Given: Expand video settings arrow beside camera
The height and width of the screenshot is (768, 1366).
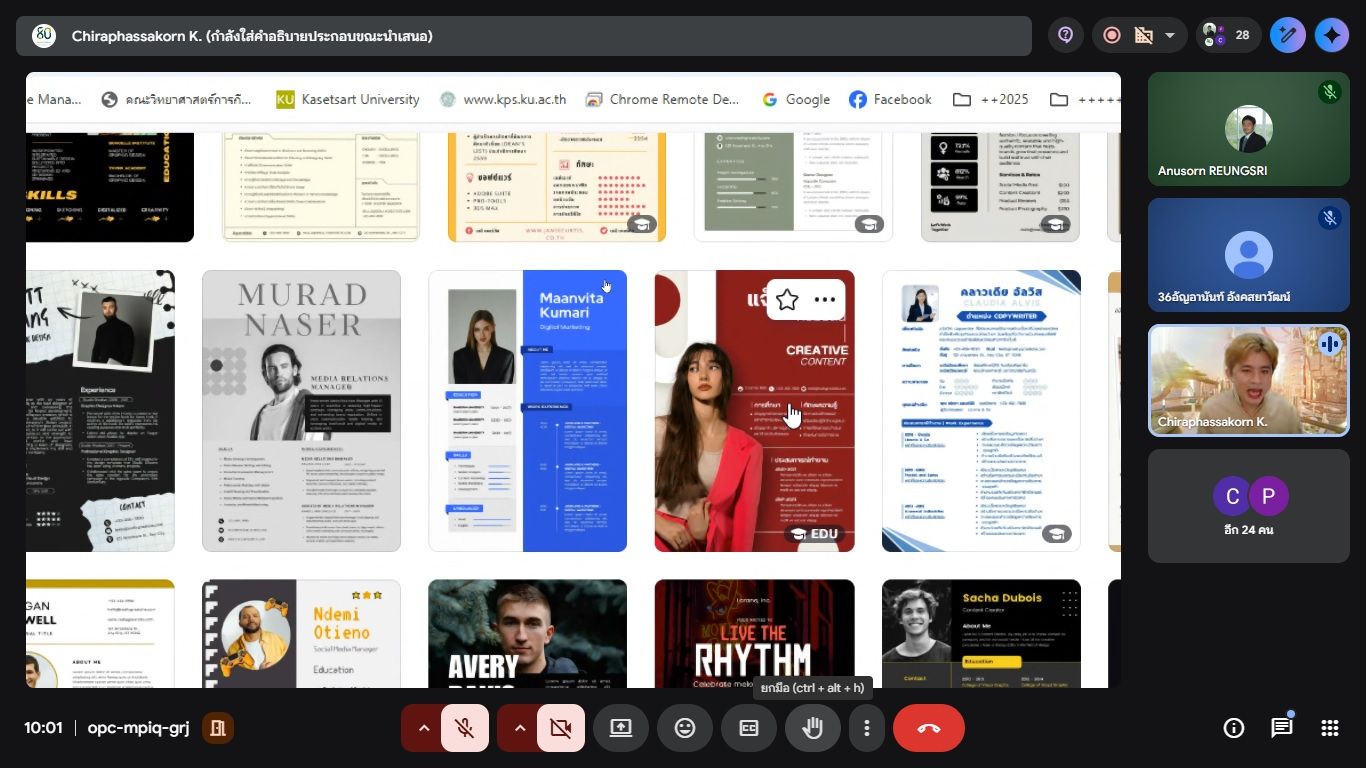Looking at the screenshot, I should coord(519,728).
